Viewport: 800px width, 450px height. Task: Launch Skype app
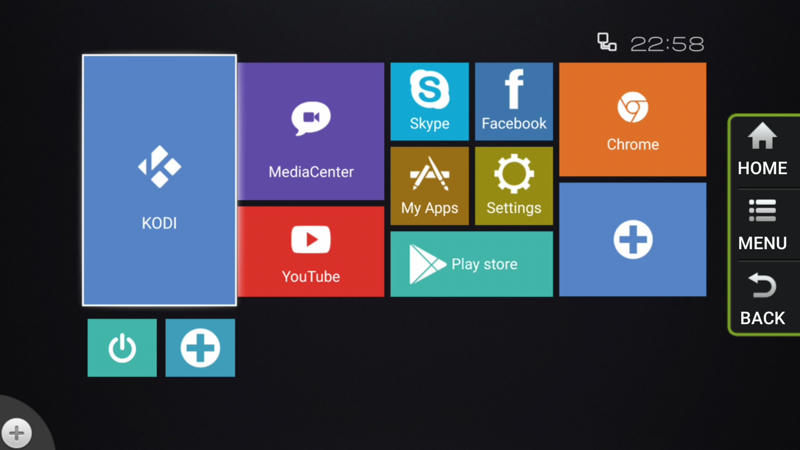coord(430,102)
